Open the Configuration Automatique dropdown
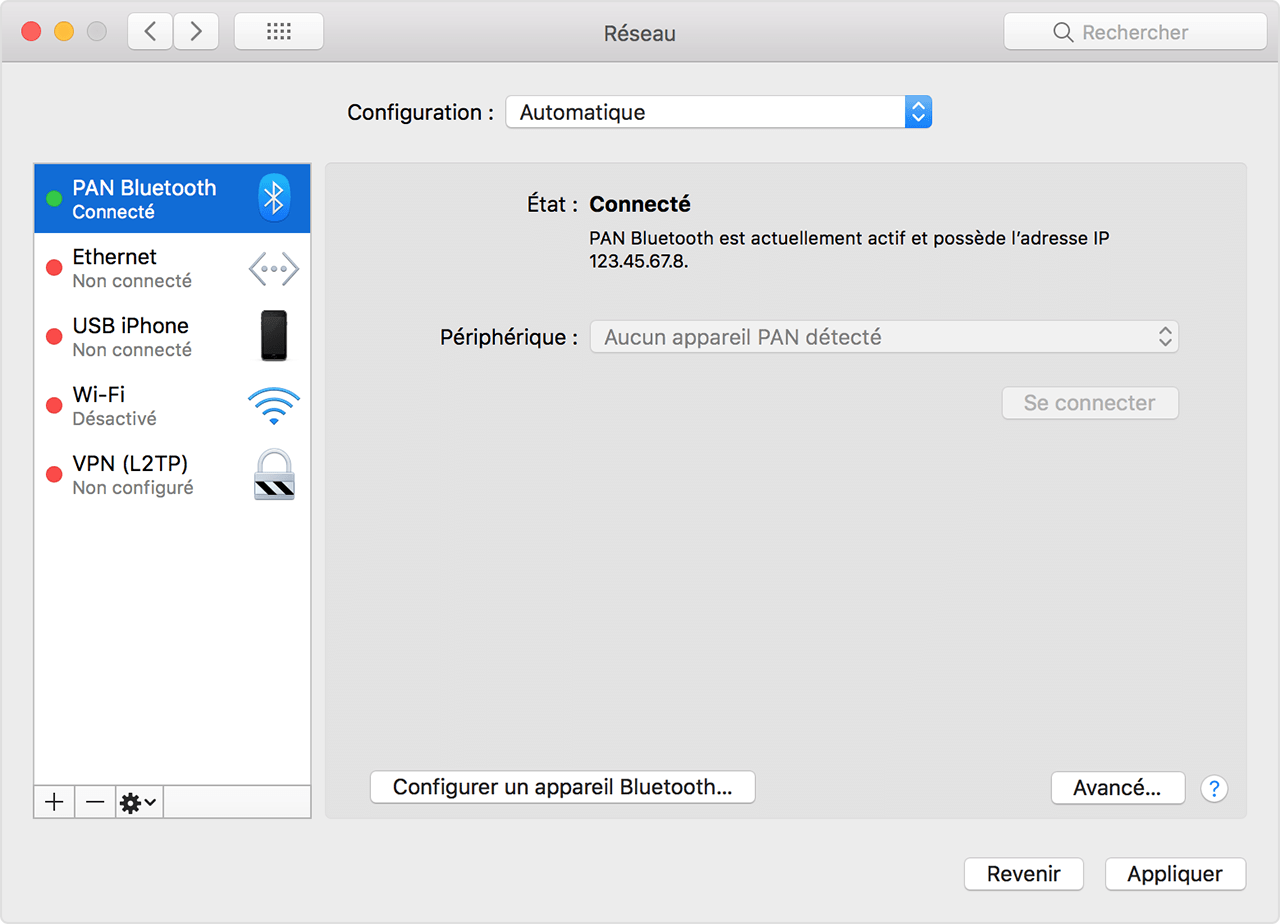 (719, 112)
